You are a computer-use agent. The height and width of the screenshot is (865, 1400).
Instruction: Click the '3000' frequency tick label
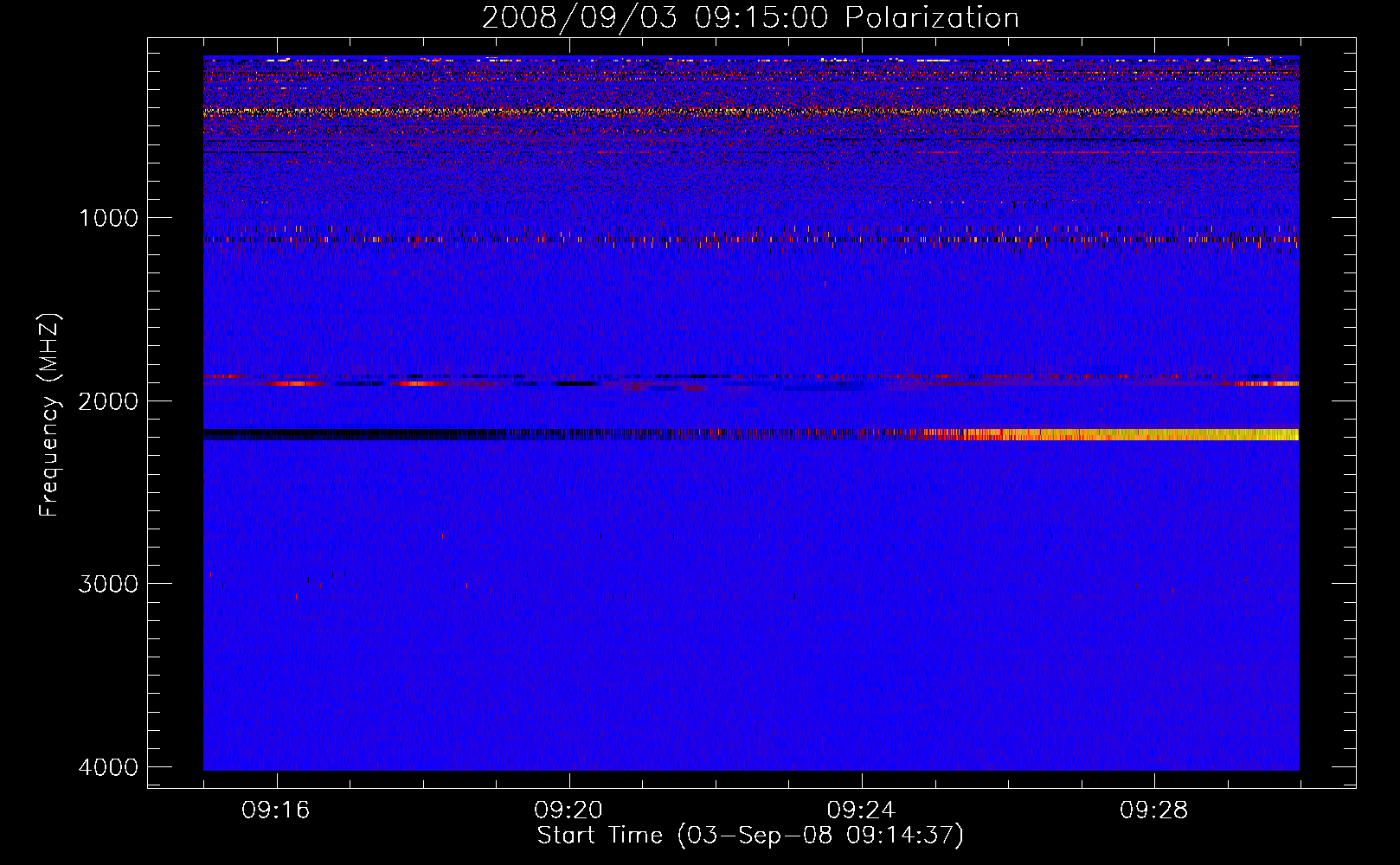point(108,584)
